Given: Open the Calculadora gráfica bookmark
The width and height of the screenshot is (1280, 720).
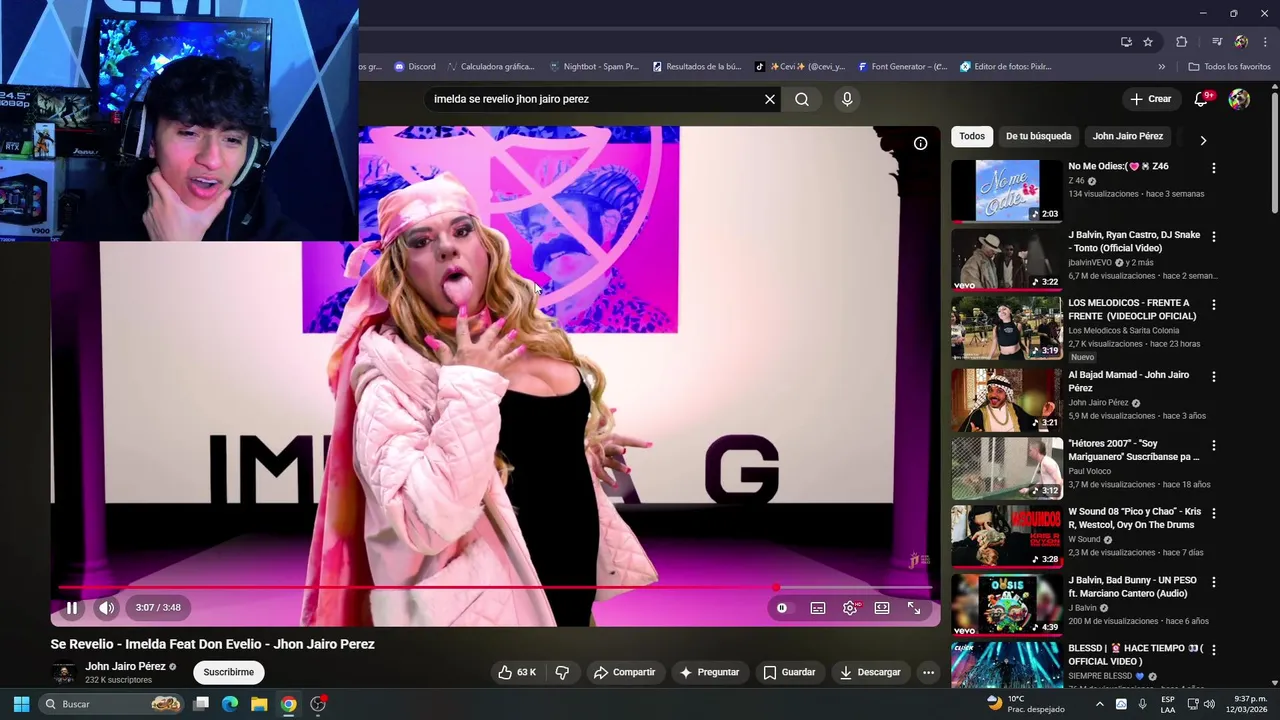Looking at the screenshot, I should [x=491, y=67].
